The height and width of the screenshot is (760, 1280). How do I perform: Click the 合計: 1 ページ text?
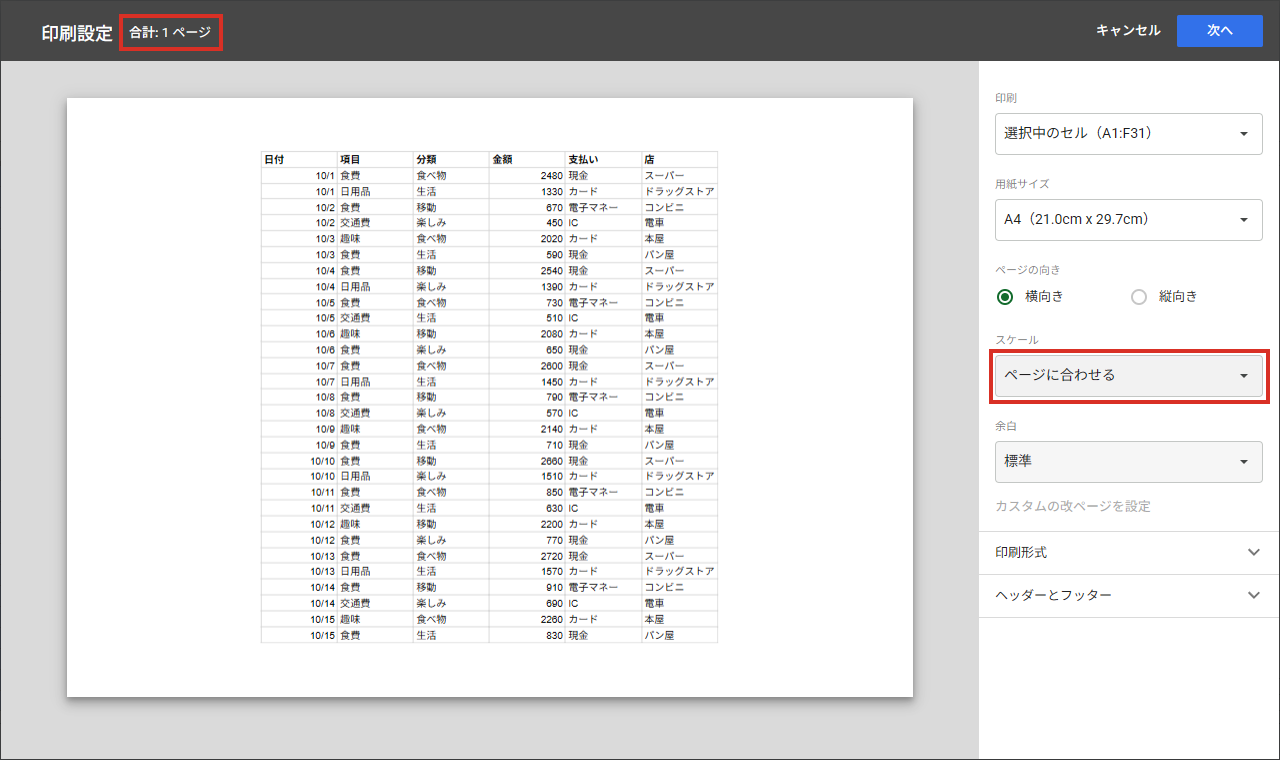pyautogui.click(x=170, y=32)
